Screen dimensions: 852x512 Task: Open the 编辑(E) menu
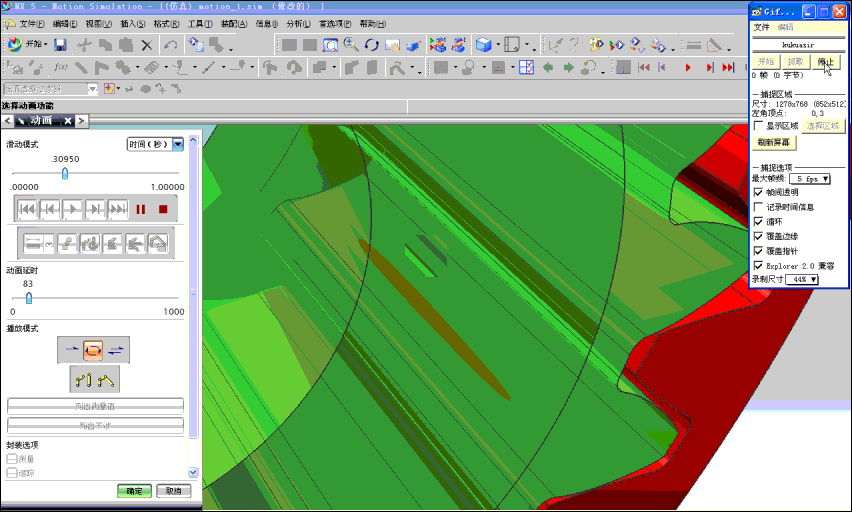point(65,24)
